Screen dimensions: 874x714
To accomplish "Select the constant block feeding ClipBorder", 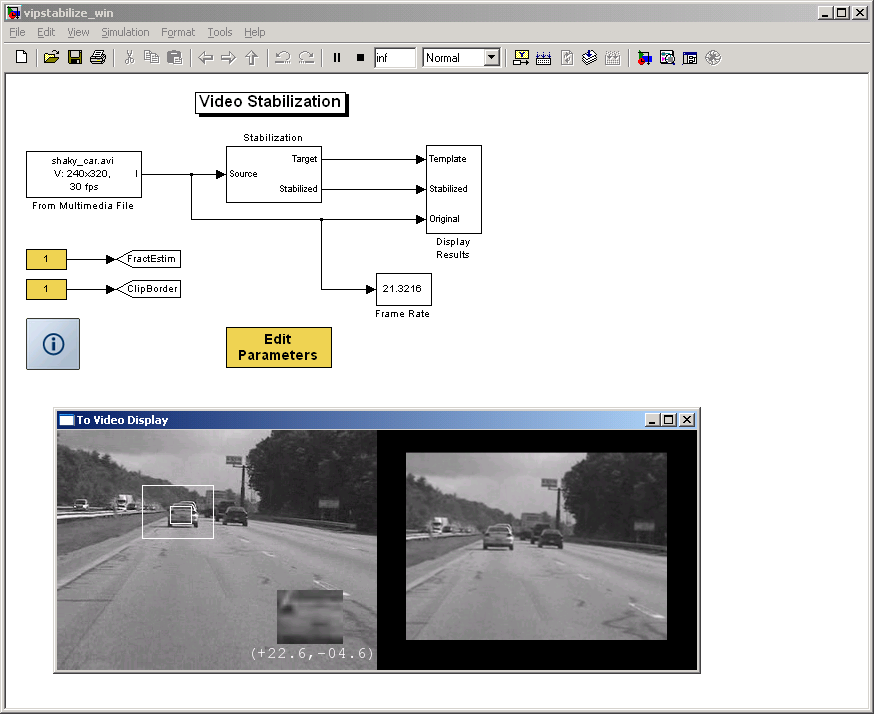I will [x=46, y=289].
